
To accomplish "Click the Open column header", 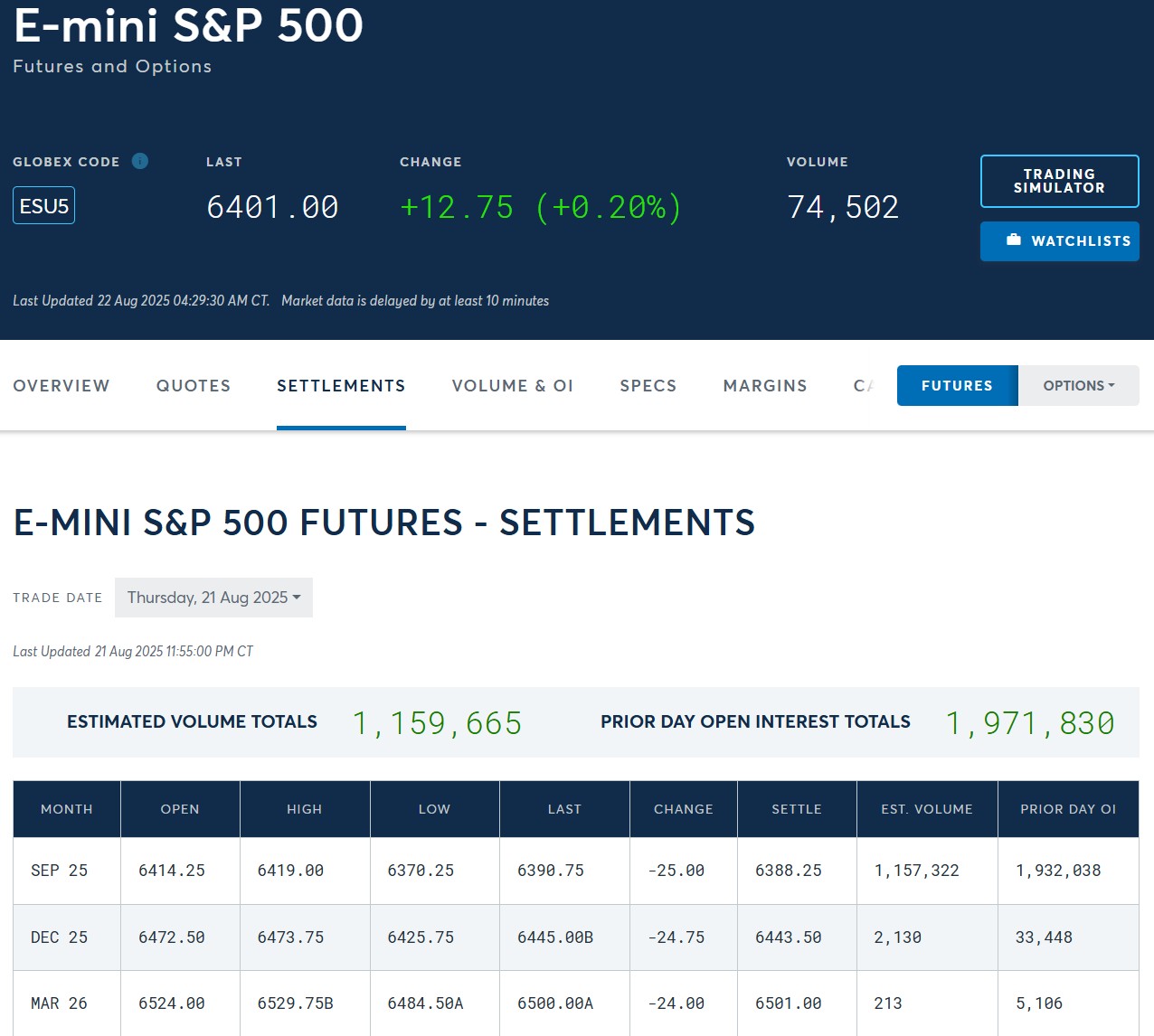I will [x=180, y=809].
